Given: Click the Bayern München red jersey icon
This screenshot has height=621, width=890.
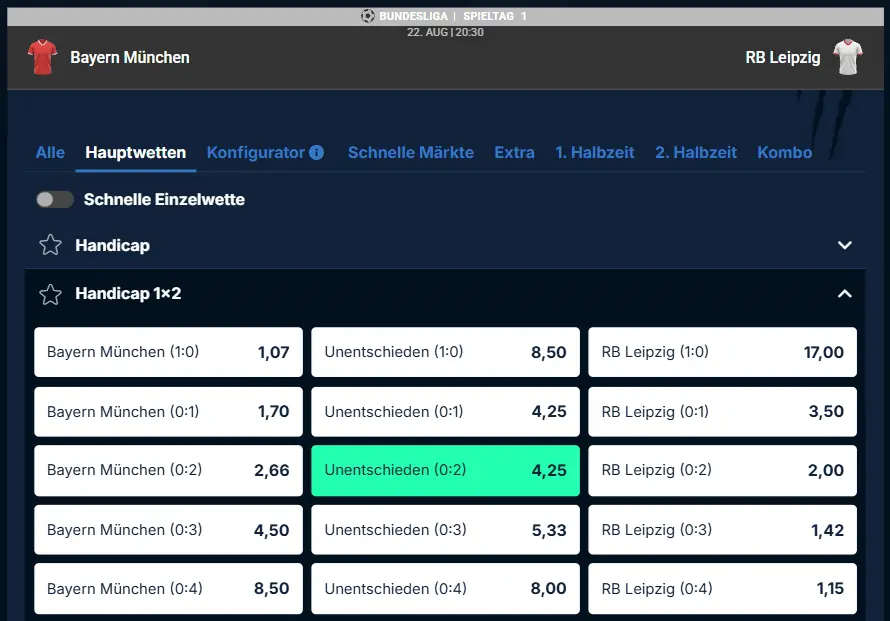Looking at the screenshot, I should tap(43, 57).
